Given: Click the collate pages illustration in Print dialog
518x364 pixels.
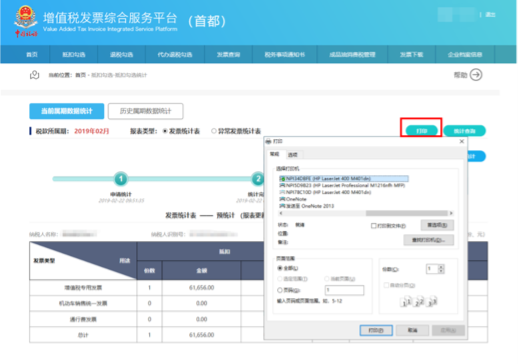Looking at the screenshot, I should pos(419,301).
